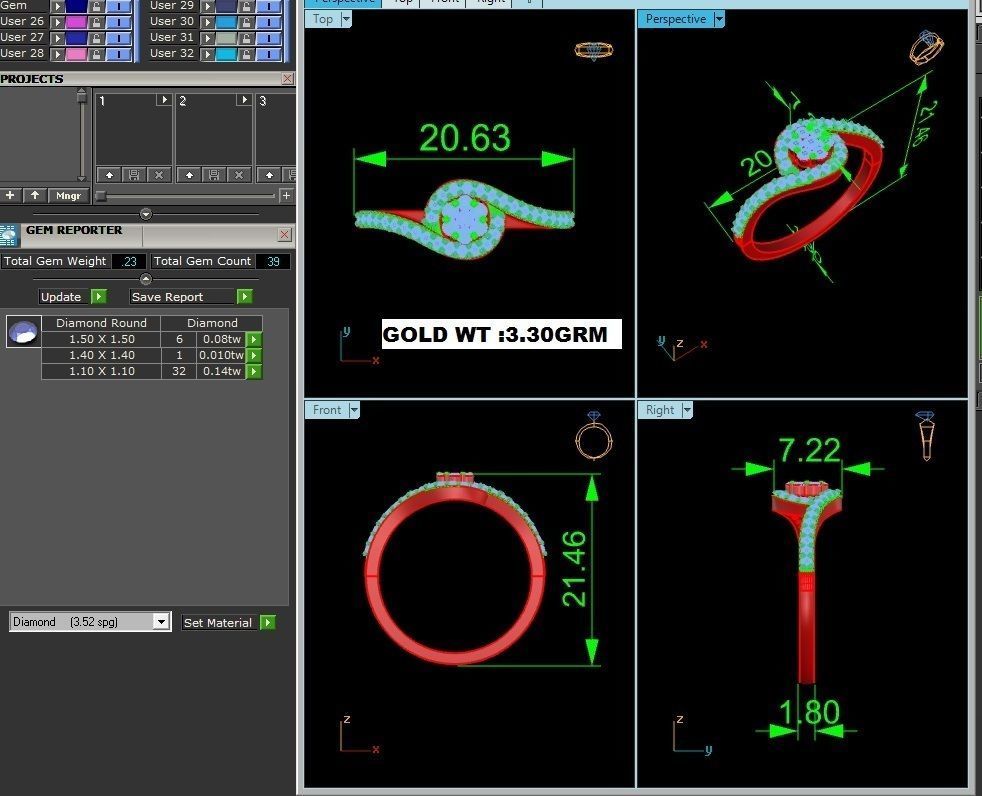Expand arrow next to User 31 layer
Screen dimensions: 982x796
(x=207, y=38)
